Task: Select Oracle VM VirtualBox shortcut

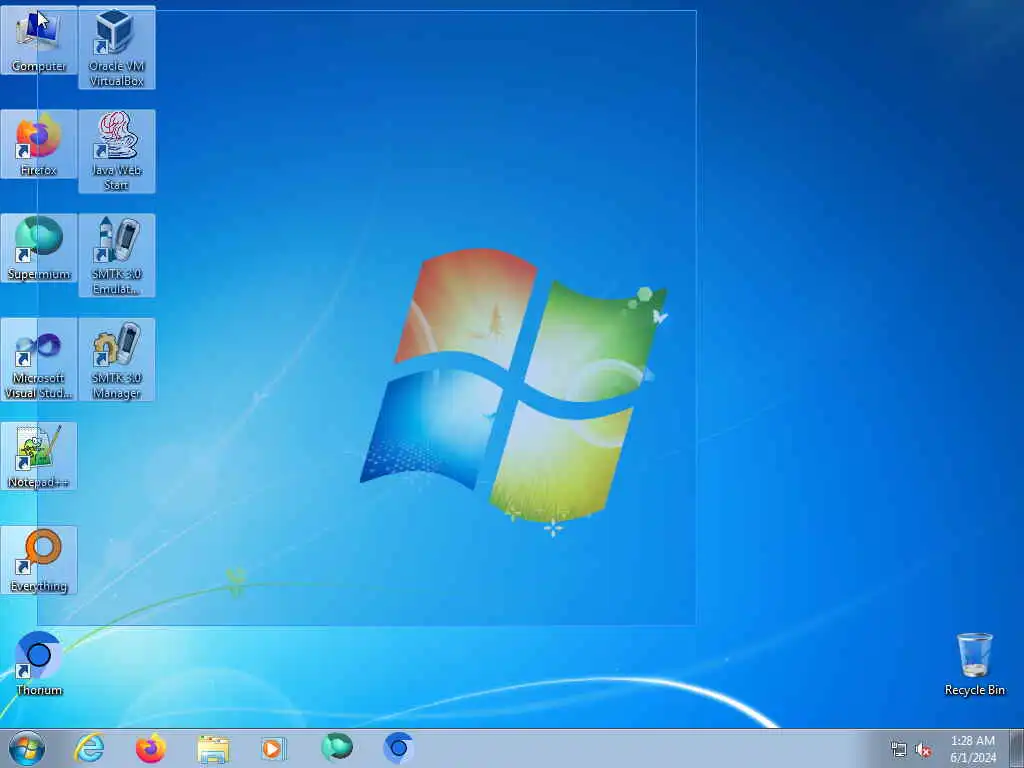Action: click(117, 47)
